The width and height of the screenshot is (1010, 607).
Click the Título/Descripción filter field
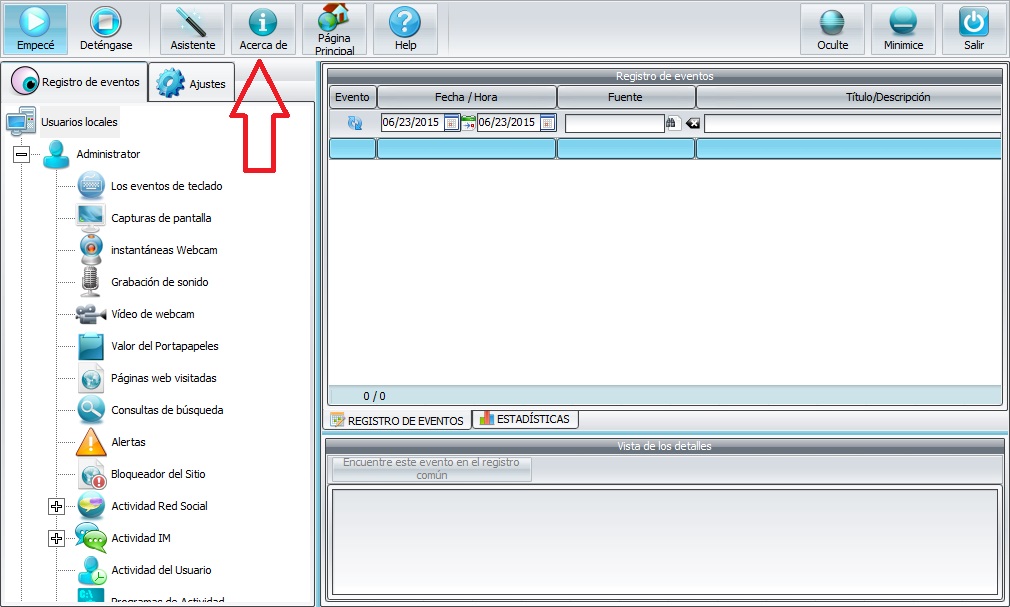[853, 123]
